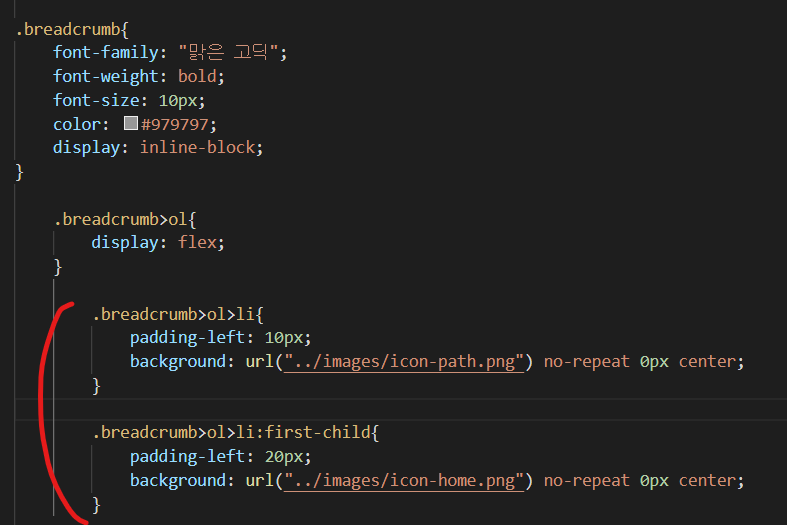
Task: Click the font-weight property name
Action: 105,76
